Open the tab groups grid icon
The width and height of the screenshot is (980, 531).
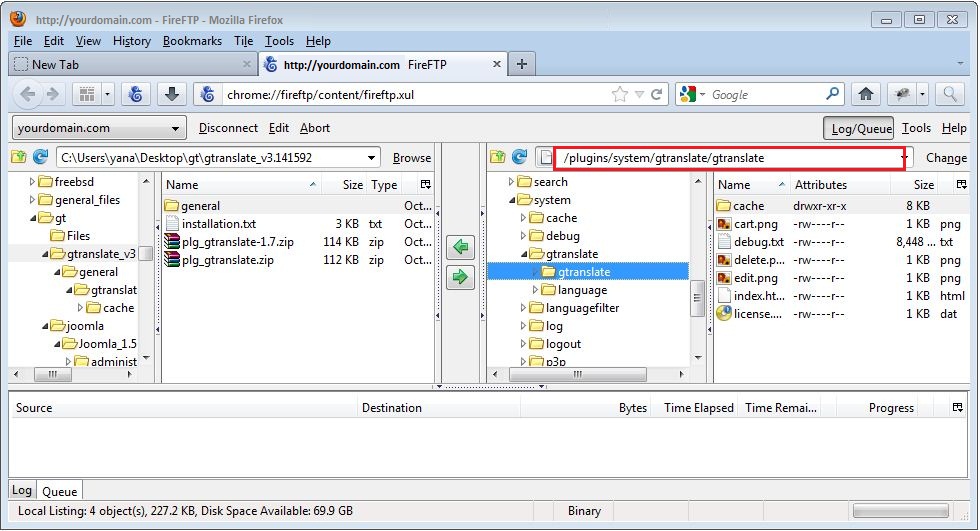87,94
